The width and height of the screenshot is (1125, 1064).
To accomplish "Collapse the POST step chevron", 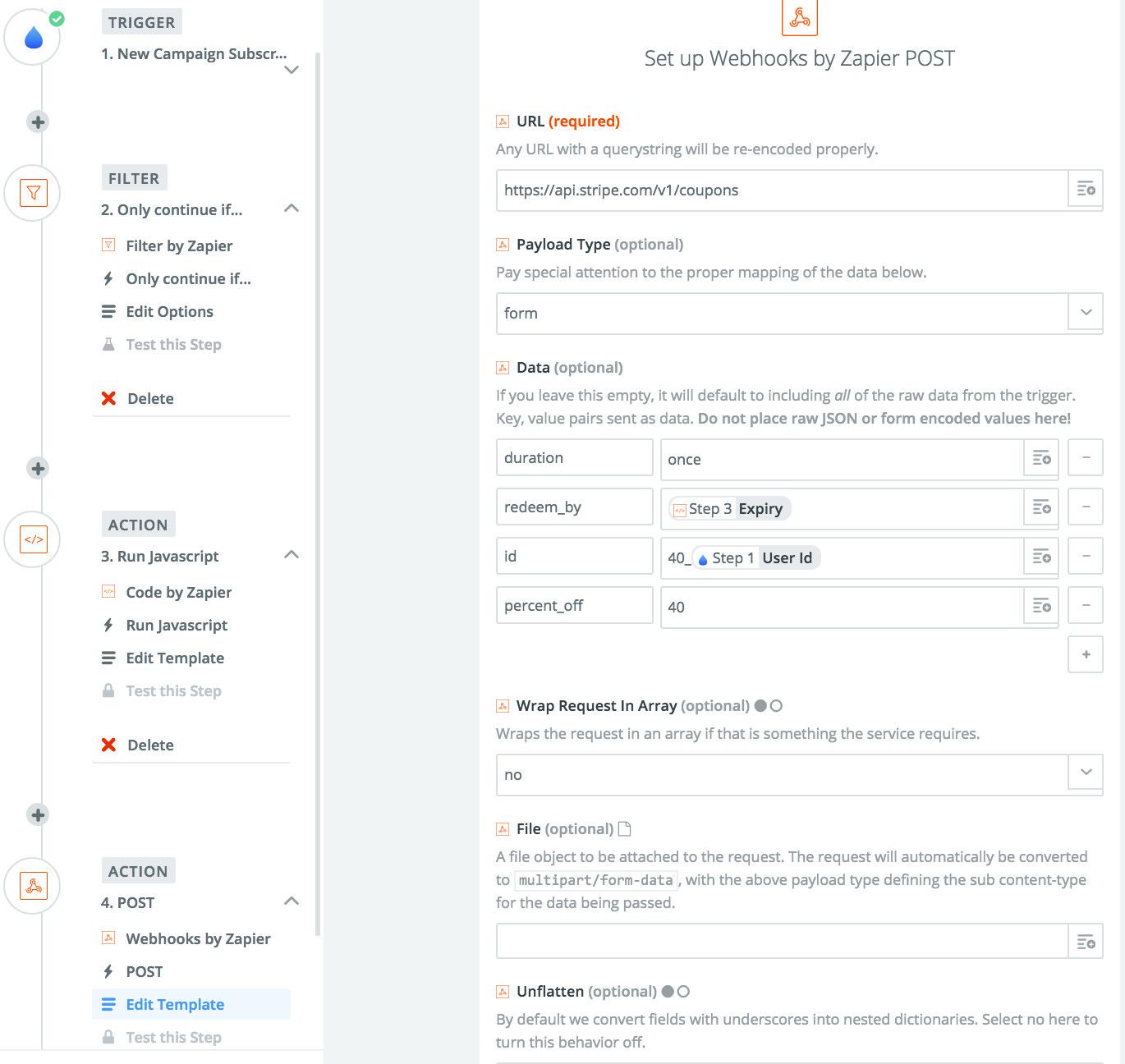I will click(291, 901).
